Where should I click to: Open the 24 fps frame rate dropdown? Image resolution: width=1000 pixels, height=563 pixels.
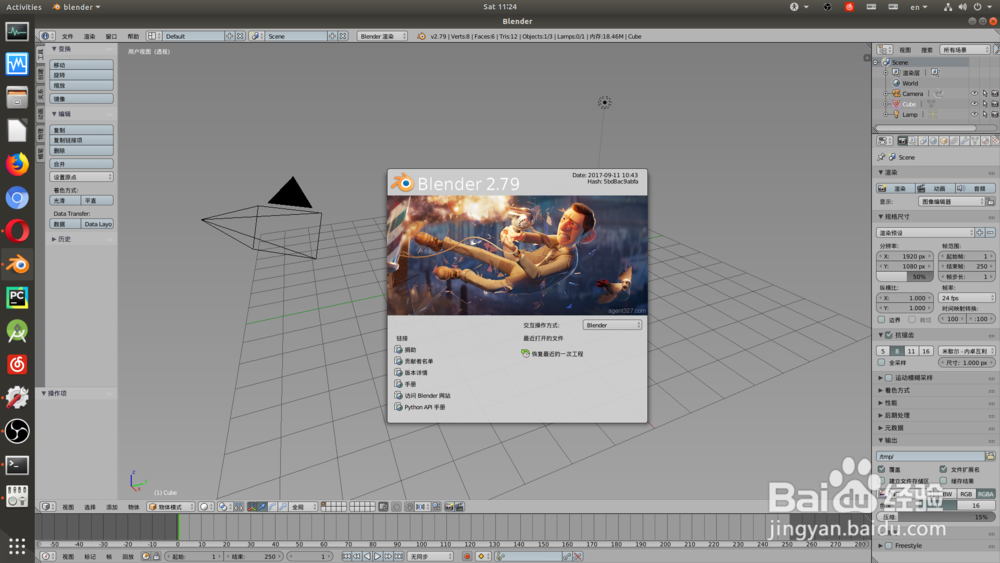click(967, 298)
